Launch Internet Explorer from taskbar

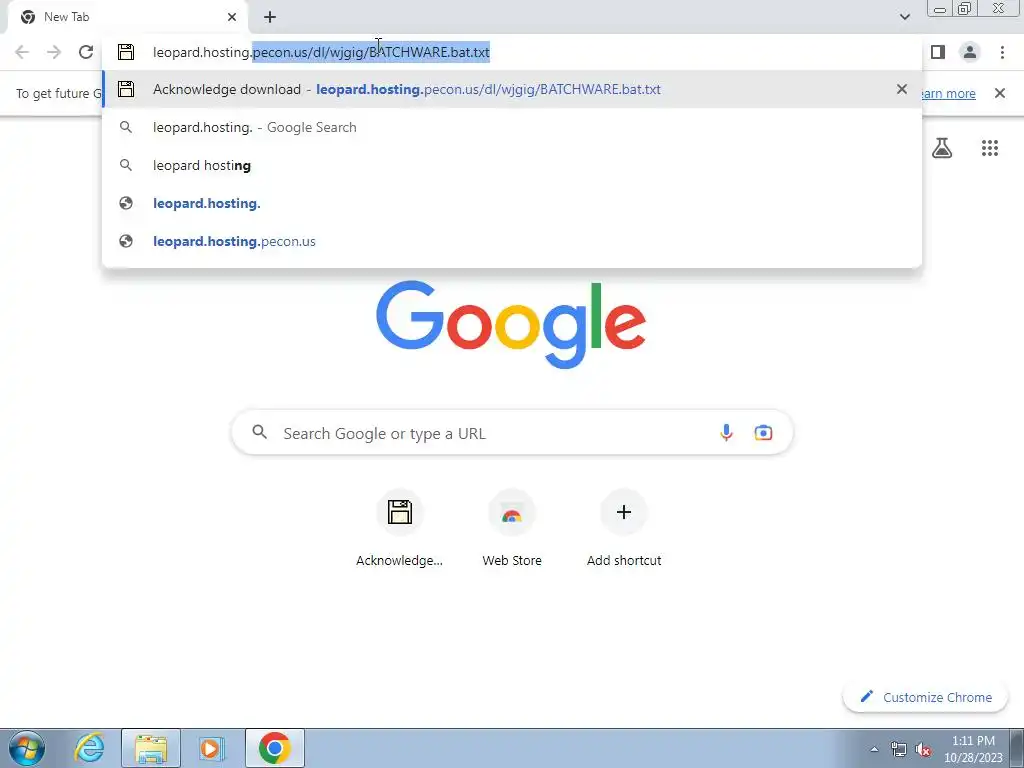tap(89, 748)
